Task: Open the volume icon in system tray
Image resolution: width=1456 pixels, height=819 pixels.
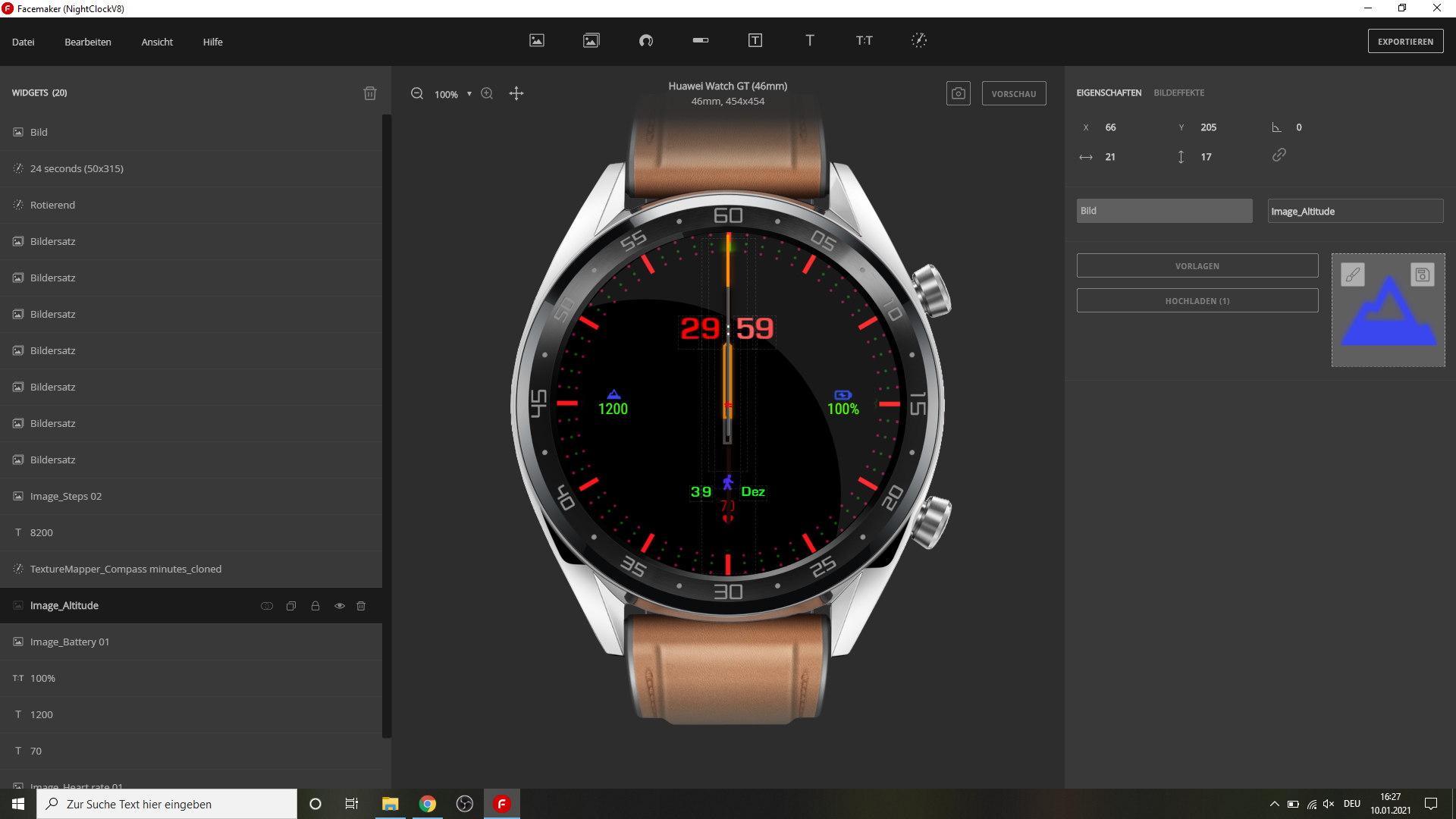Action: [1329, 804]
